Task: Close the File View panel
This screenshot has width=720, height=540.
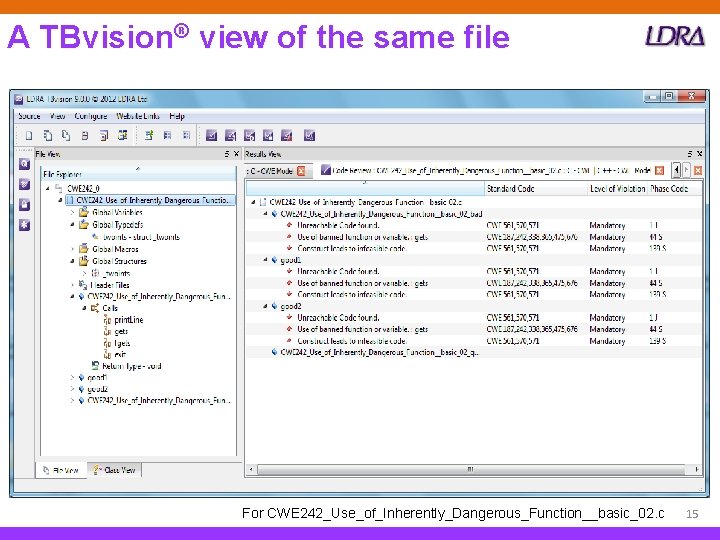Action: (x=236, y=154)
